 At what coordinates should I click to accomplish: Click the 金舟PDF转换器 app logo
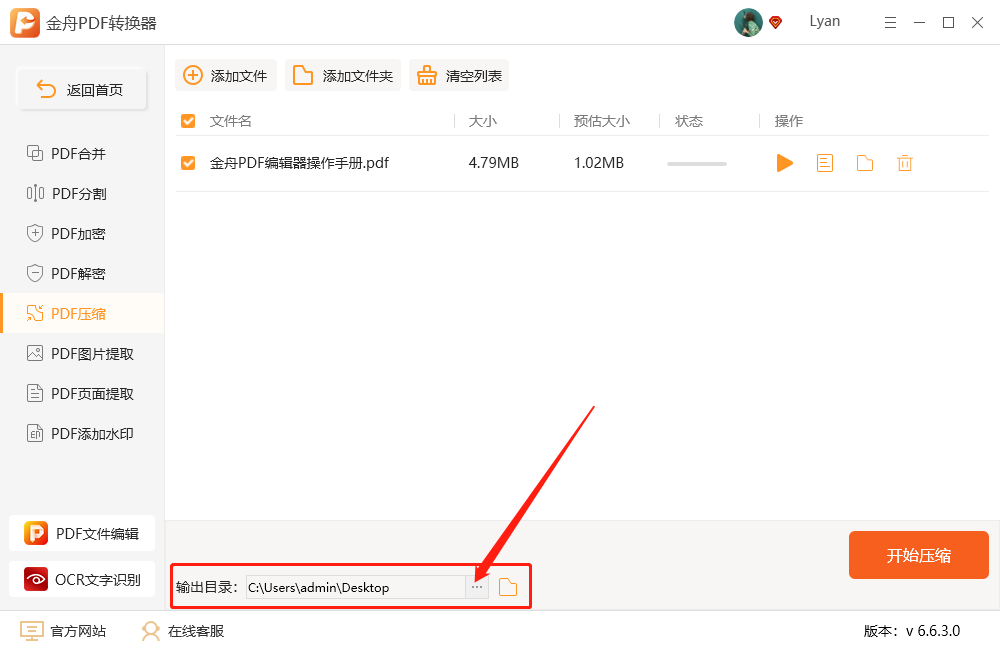[x=25, y=23]
